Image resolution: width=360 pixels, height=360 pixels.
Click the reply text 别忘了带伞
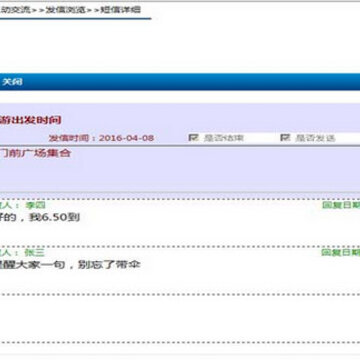[x=109, y=265]
